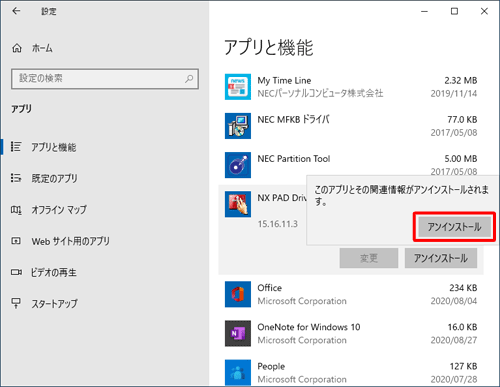Select the OneNote for Windows 10 name
The height and width of the screenshot is (387, 500).
point(309,327)
